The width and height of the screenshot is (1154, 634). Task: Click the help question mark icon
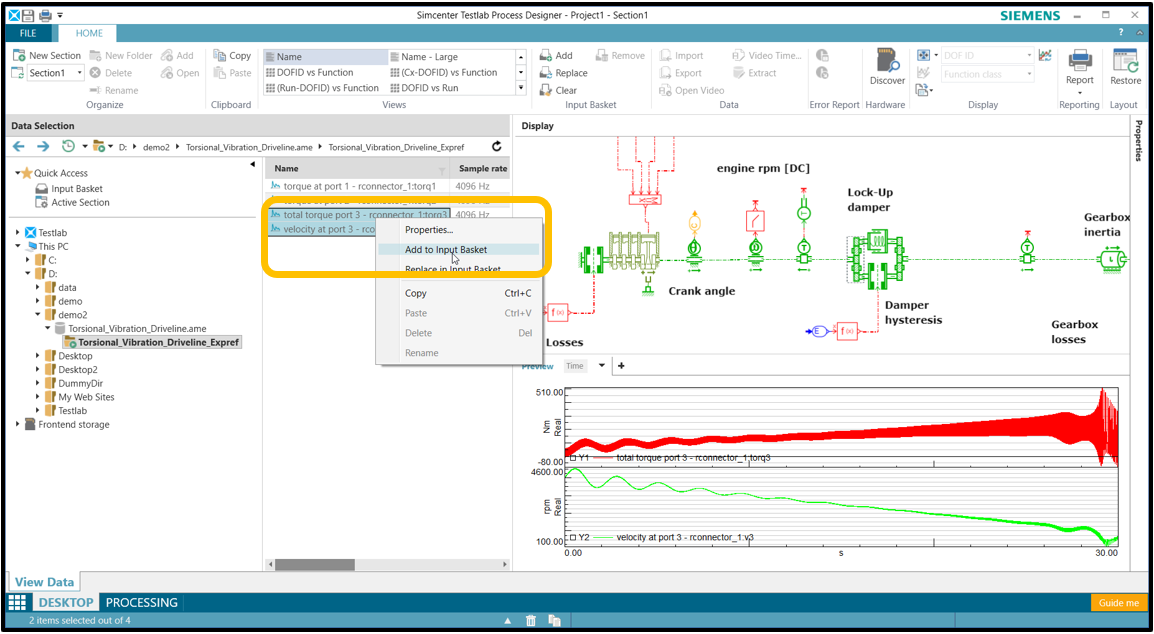[x=1121, y=32]
